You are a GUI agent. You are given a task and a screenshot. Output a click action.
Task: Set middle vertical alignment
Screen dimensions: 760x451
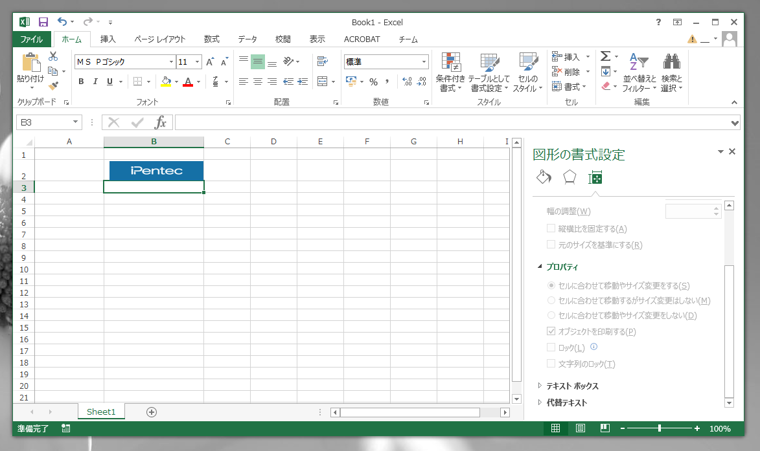(258, 62)
